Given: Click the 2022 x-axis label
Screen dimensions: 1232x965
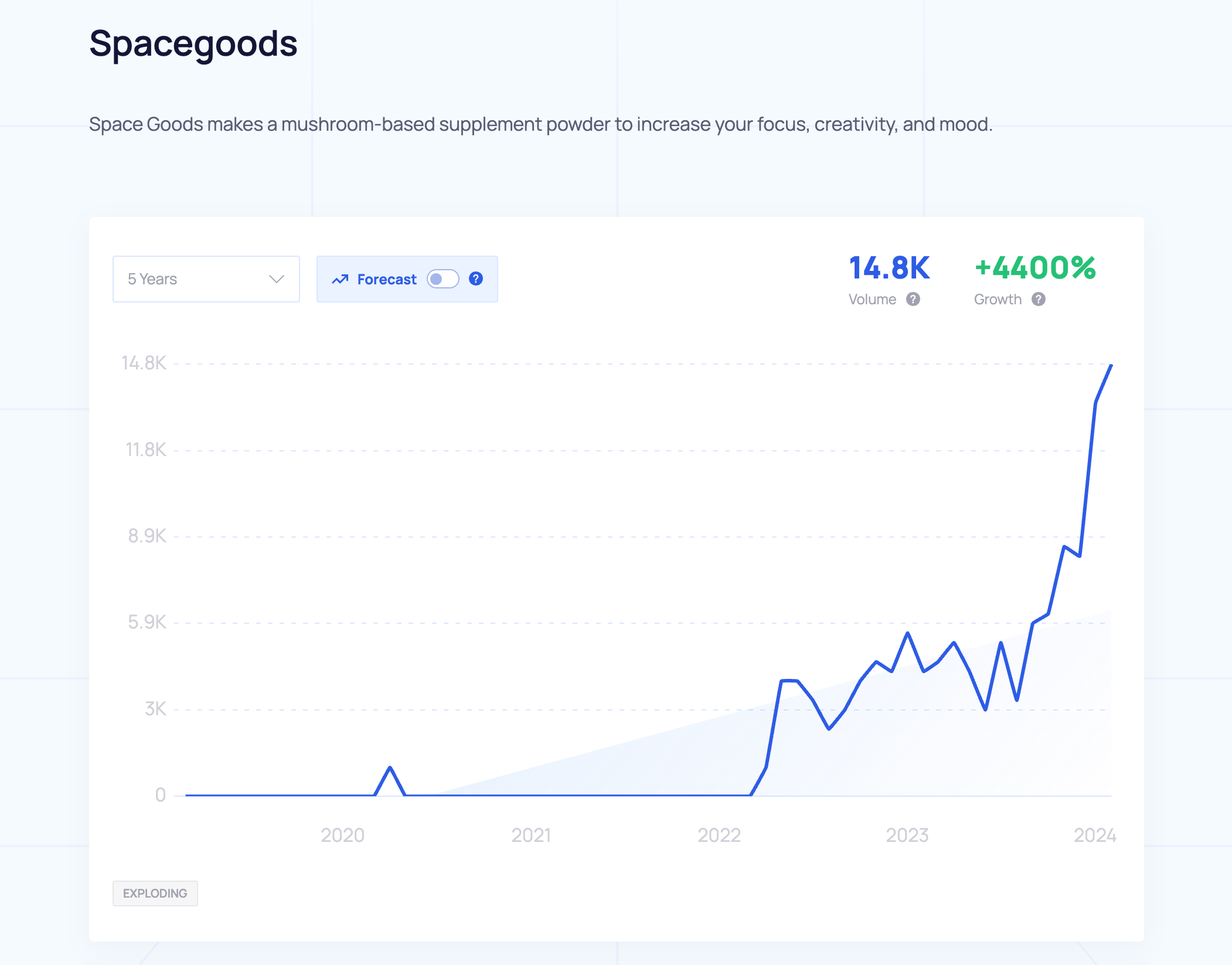Looking at the screenshot, I should (719, 835).
